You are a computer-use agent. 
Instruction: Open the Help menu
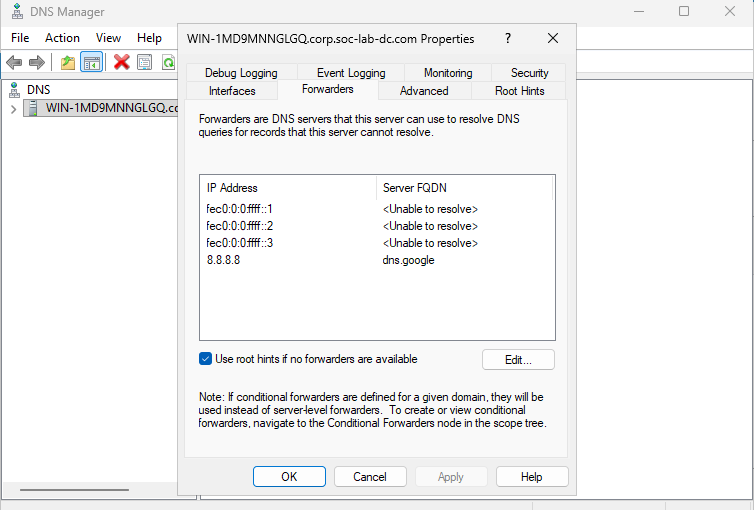tap(150, 38)
